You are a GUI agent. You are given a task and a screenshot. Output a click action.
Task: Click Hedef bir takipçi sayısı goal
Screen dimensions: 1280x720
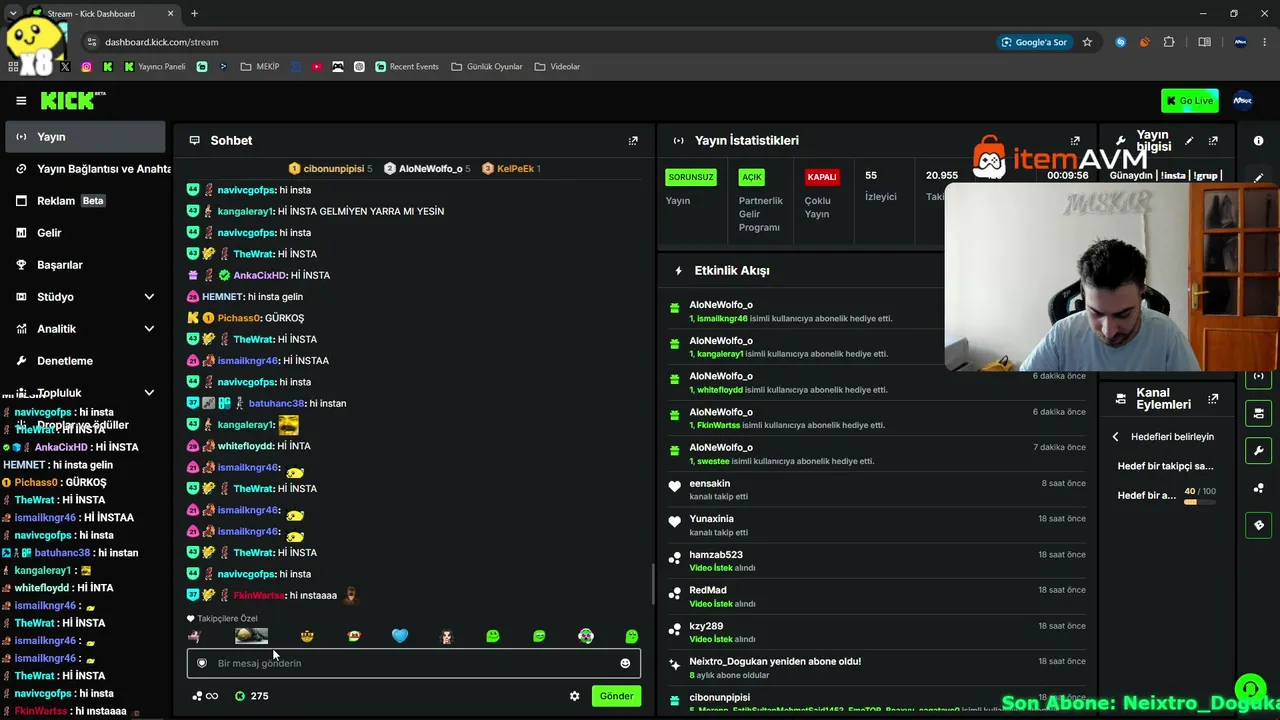coord(1165,466)
